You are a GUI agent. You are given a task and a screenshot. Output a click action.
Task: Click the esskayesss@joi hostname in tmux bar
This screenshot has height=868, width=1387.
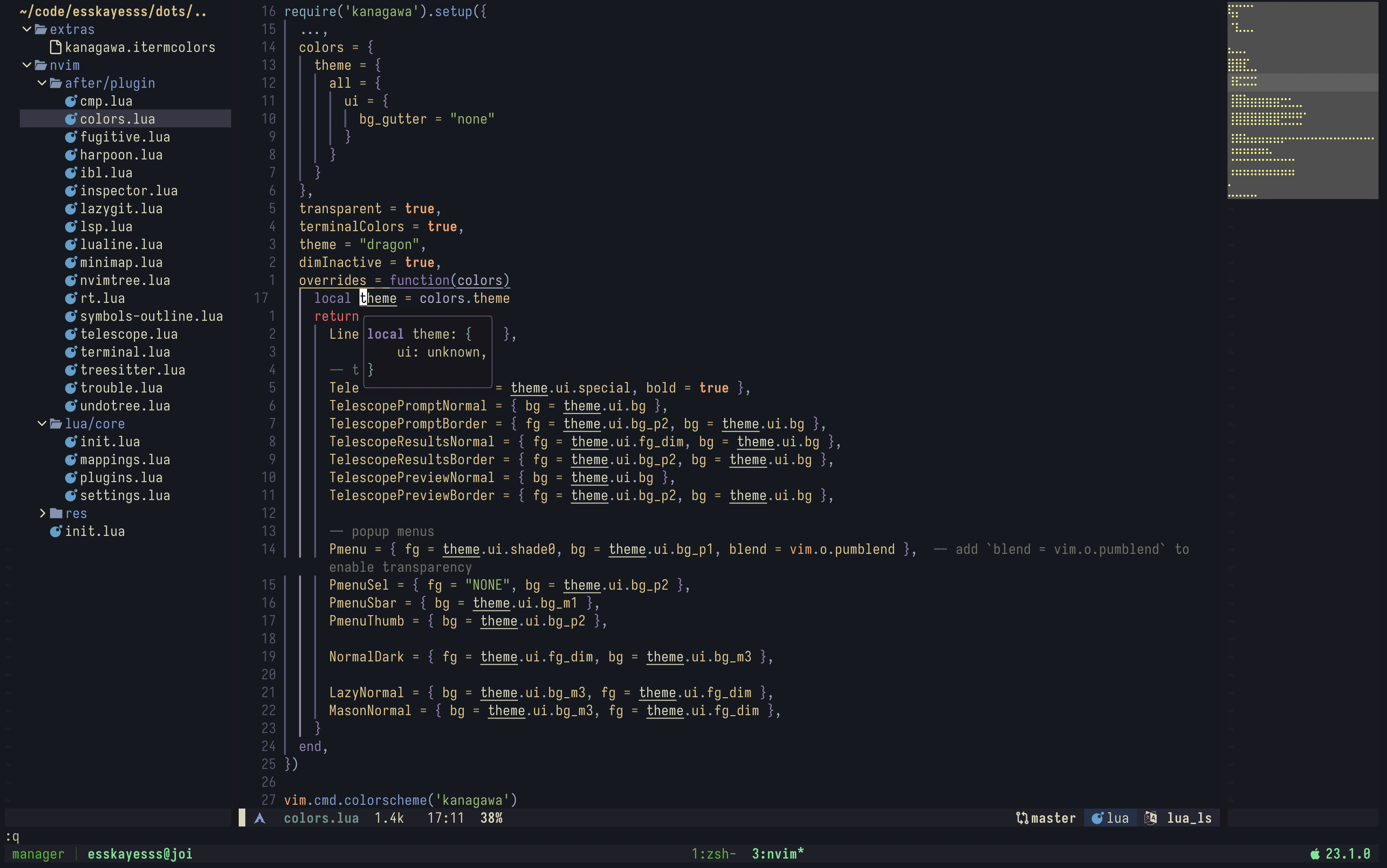point(140,854)
